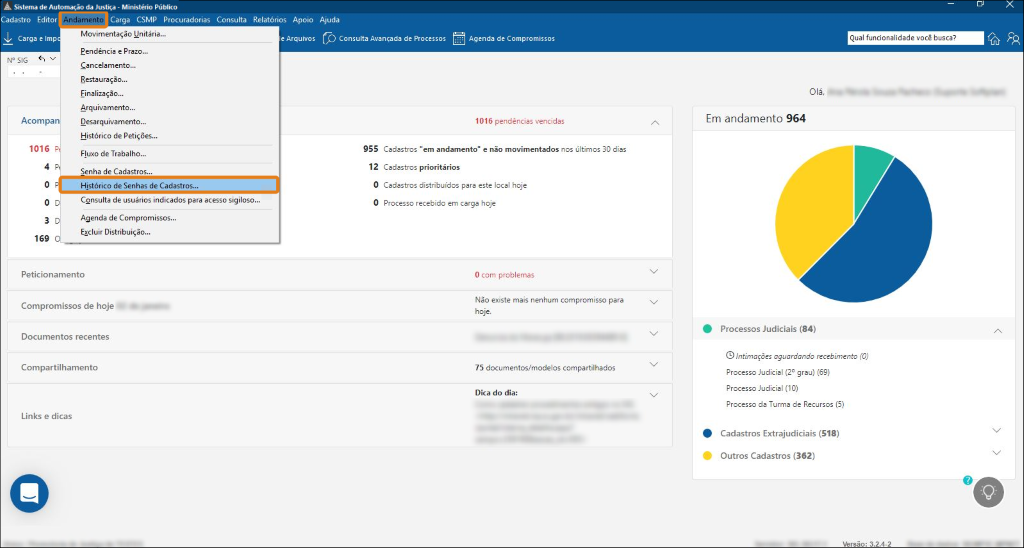
Task: Click the lightbulb tips icon
Action: tap(988, 492)
